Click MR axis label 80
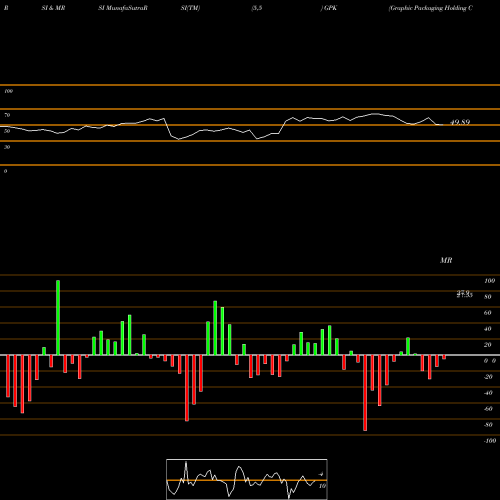Viewport: 500px width, 500px height. point(488,297)
